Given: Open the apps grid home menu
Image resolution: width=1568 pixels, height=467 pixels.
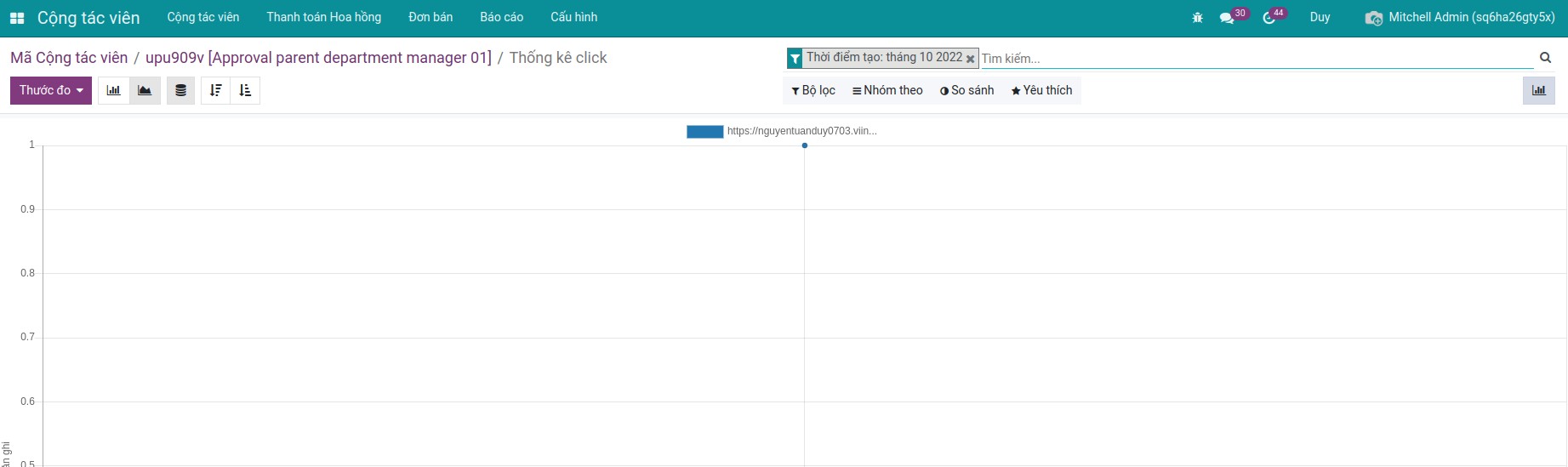Looking at the screenshot, I should [17, 18].
